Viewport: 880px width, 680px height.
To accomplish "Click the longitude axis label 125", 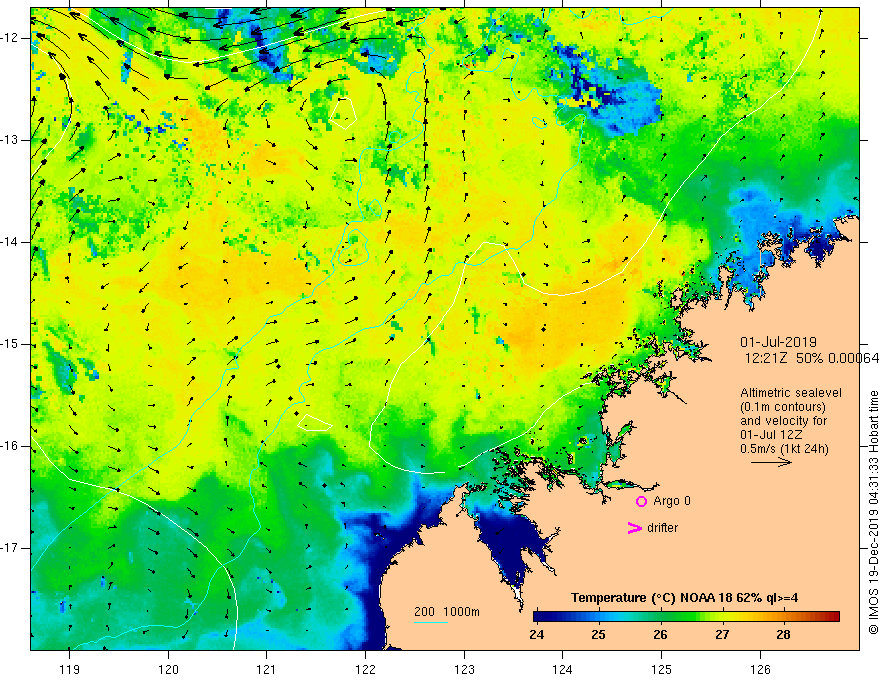I will click(662, 669).
